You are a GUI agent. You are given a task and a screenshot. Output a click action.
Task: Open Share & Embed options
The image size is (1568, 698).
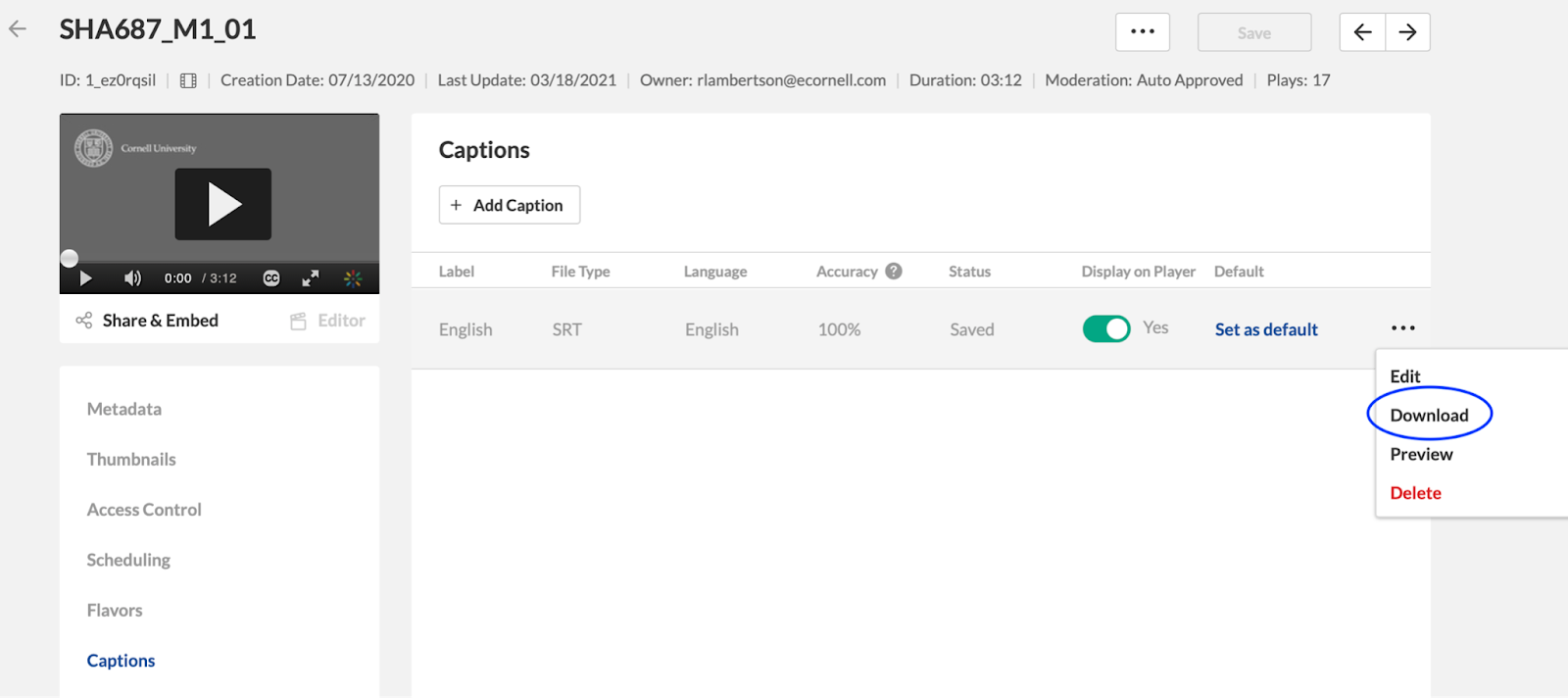click(147, 321)
